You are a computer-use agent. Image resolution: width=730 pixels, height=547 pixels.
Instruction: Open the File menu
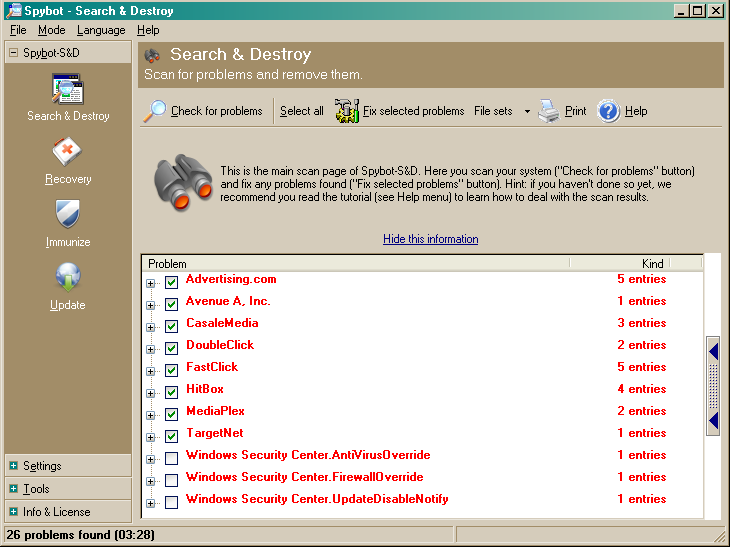pos(18,30)
